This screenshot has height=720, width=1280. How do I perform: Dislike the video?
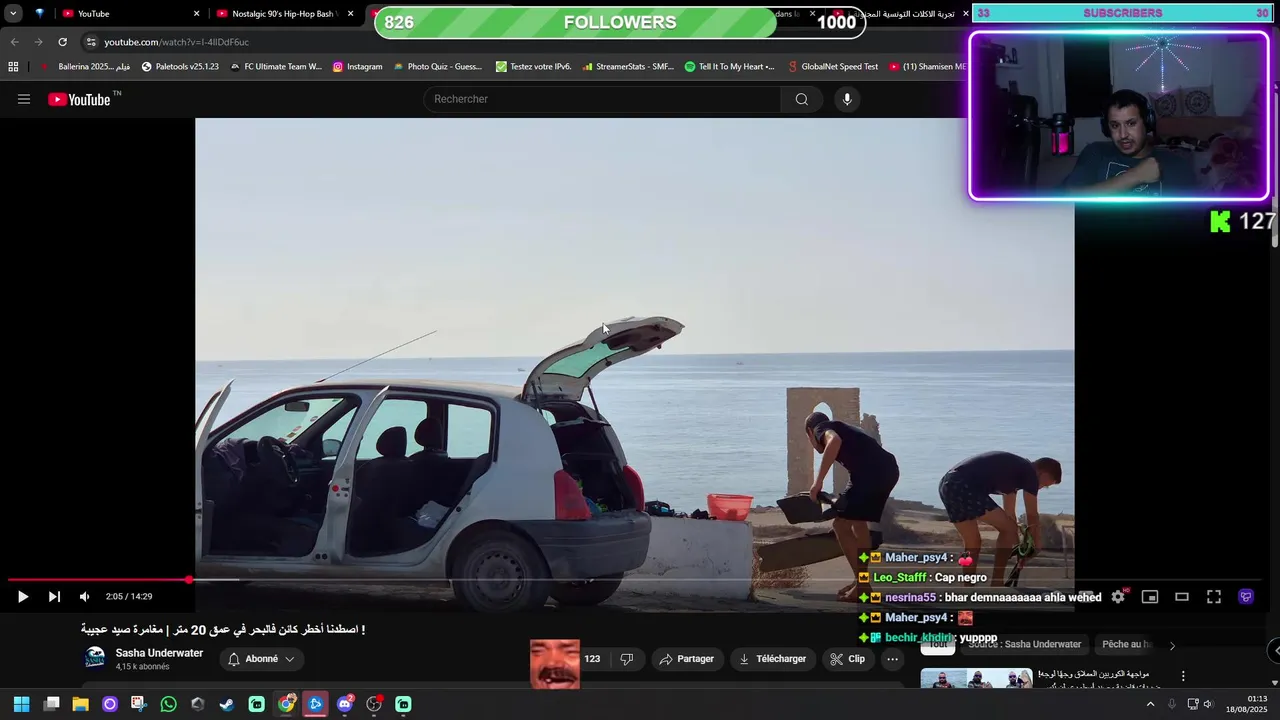pos(627,659)
